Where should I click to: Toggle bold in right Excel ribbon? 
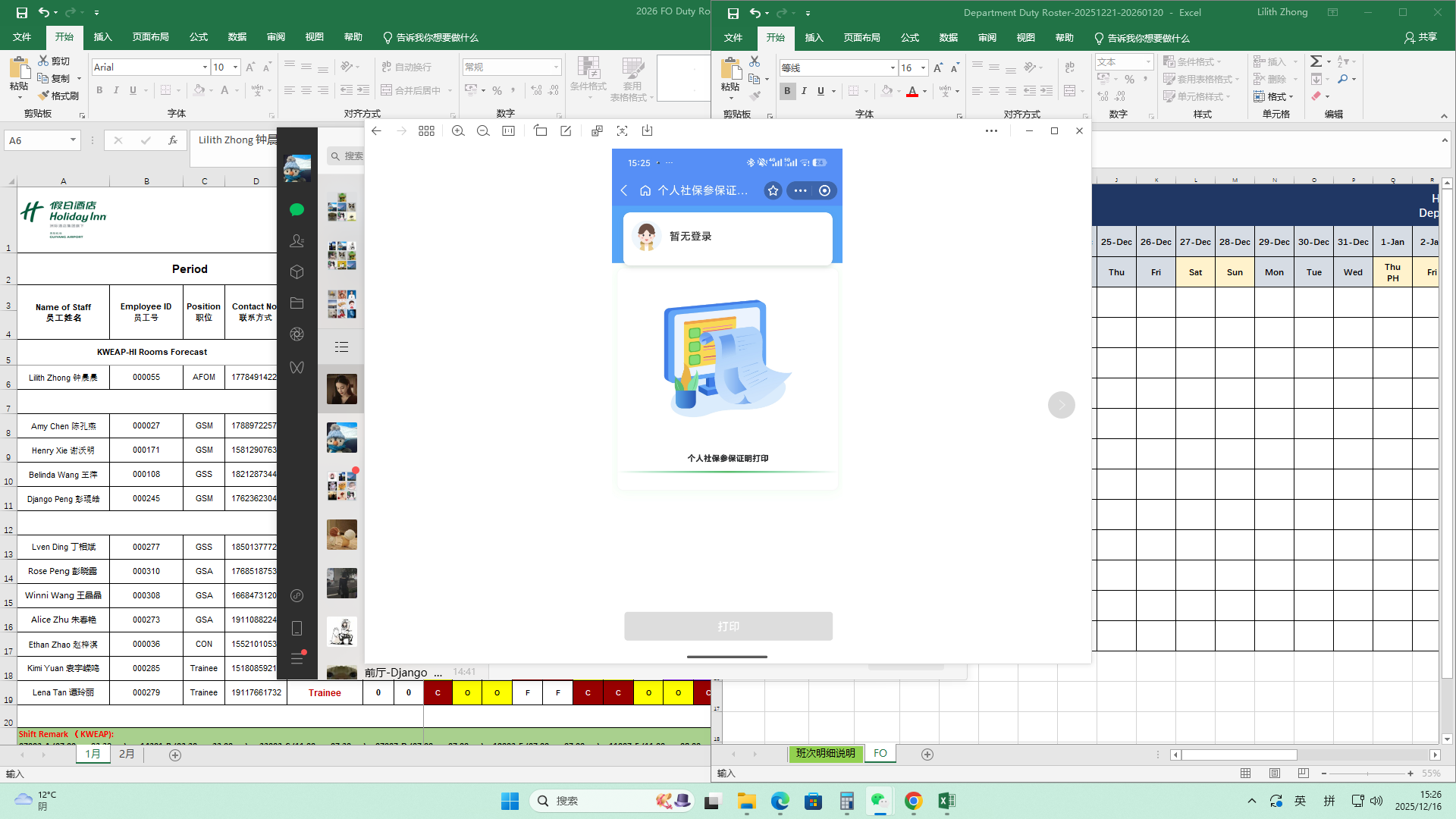[x=787, y=91]
